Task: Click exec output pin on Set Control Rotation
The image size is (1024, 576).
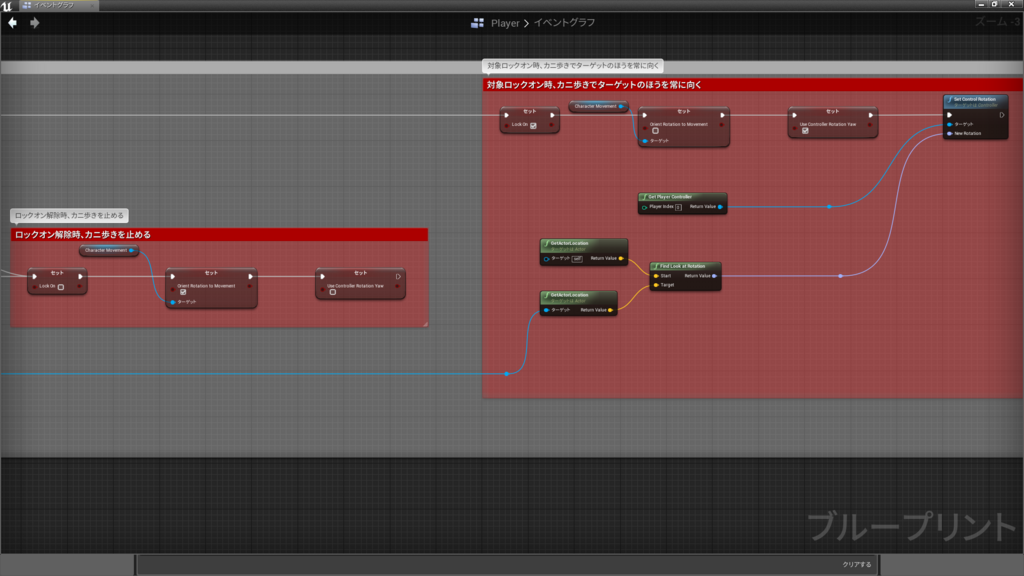Action: click(1002, 115)
